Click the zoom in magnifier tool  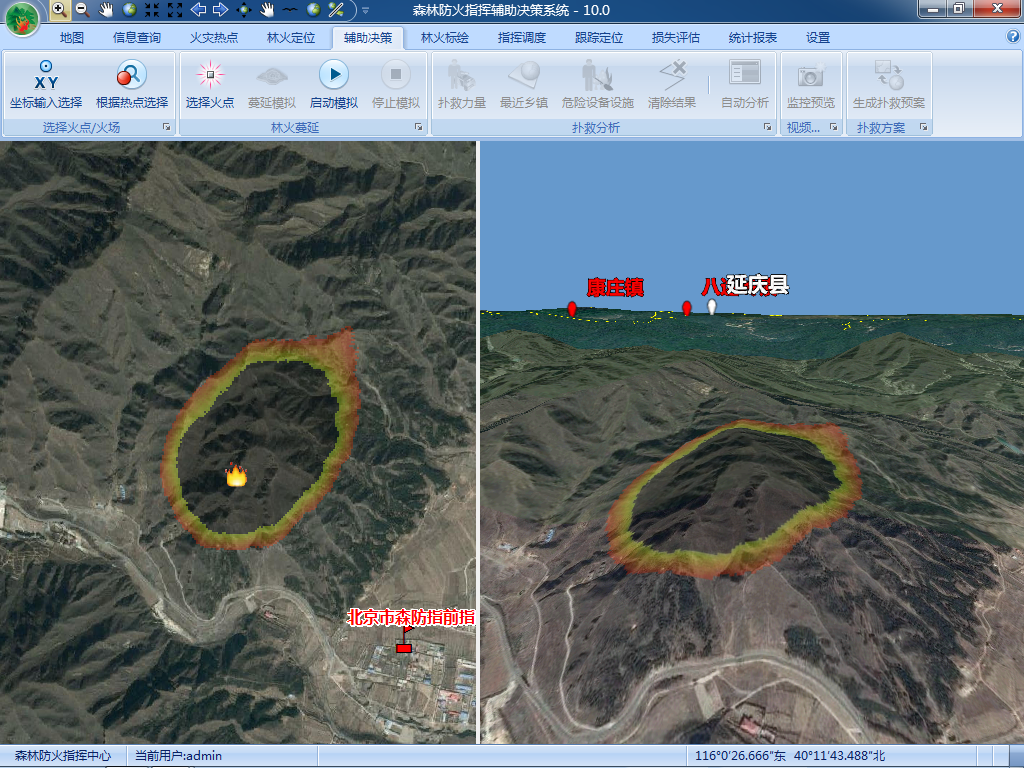point(59,10)
